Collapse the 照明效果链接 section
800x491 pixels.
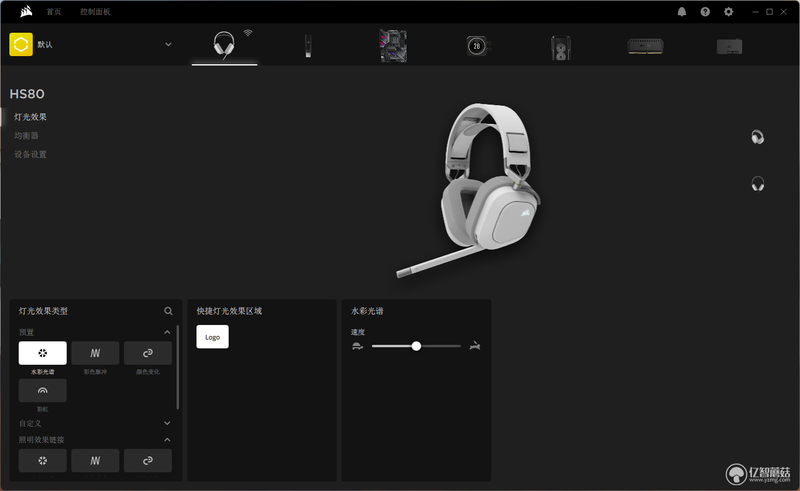pyautogui.click(x=167, y=439)
